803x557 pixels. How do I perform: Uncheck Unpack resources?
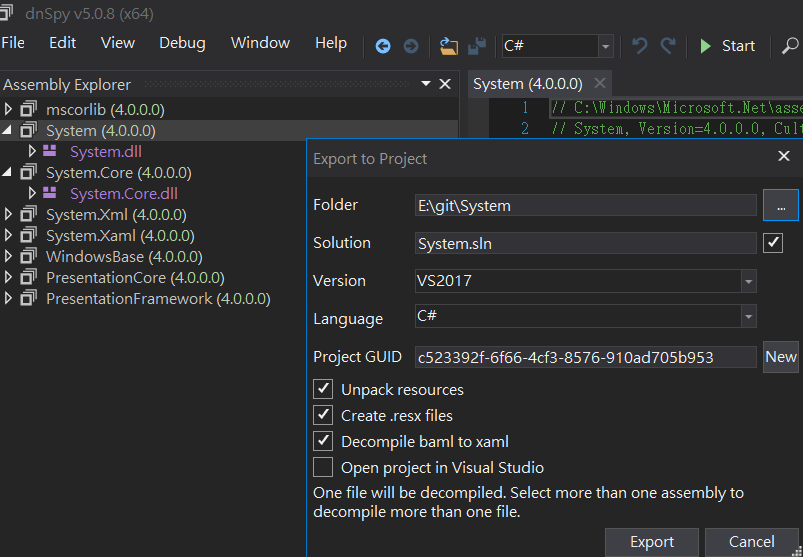pos(323,389)
